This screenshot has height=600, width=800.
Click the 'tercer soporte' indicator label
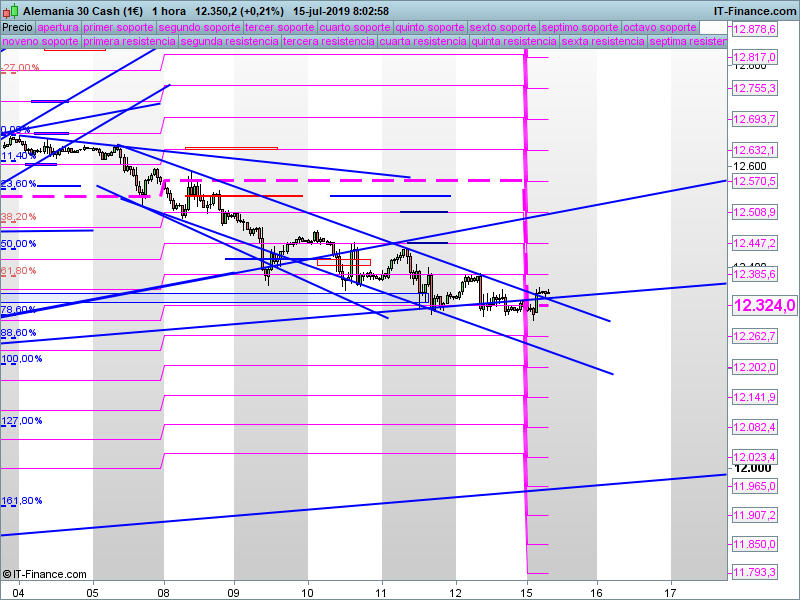279,28
